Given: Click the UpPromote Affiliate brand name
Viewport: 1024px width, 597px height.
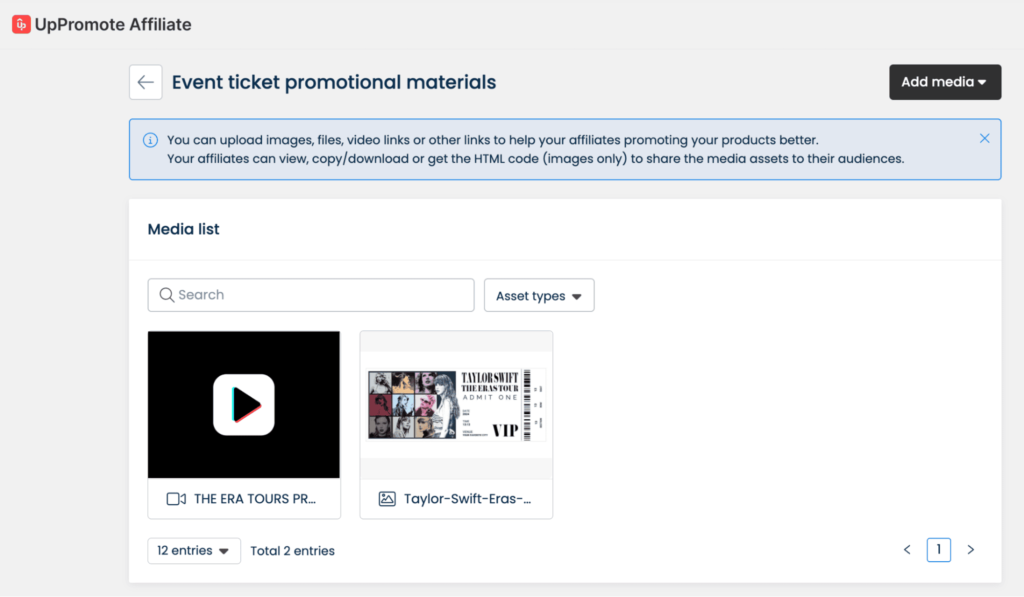Looking at the screenshot, I should click(112, 24).
